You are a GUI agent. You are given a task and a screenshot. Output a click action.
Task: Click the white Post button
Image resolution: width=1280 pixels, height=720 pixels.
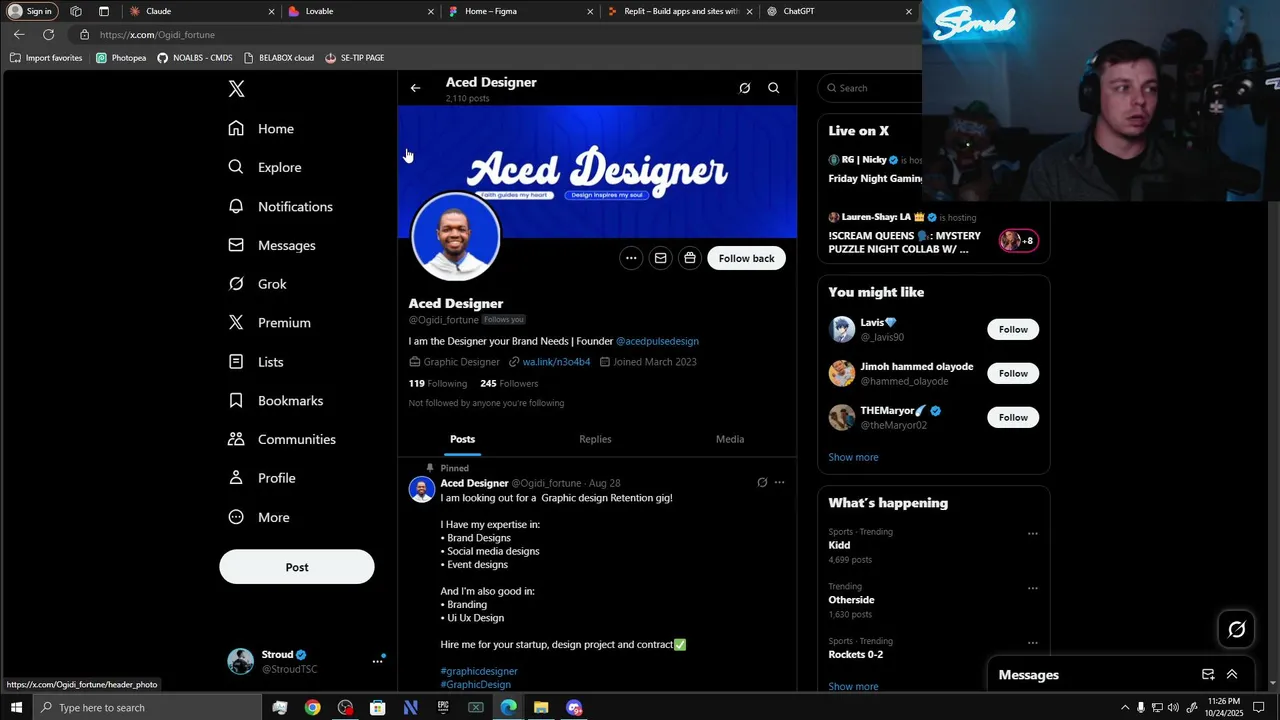297,567
